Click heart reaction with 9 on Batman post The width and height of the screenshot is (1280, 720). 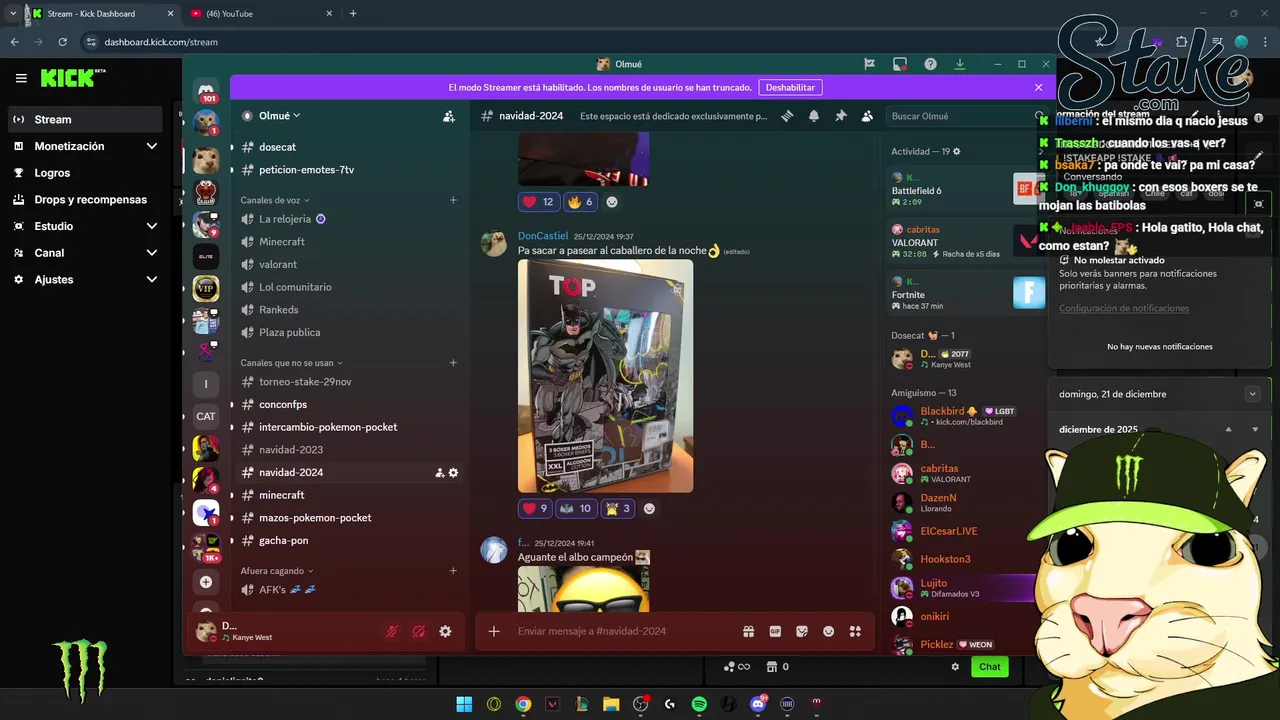tap(536, 508)
